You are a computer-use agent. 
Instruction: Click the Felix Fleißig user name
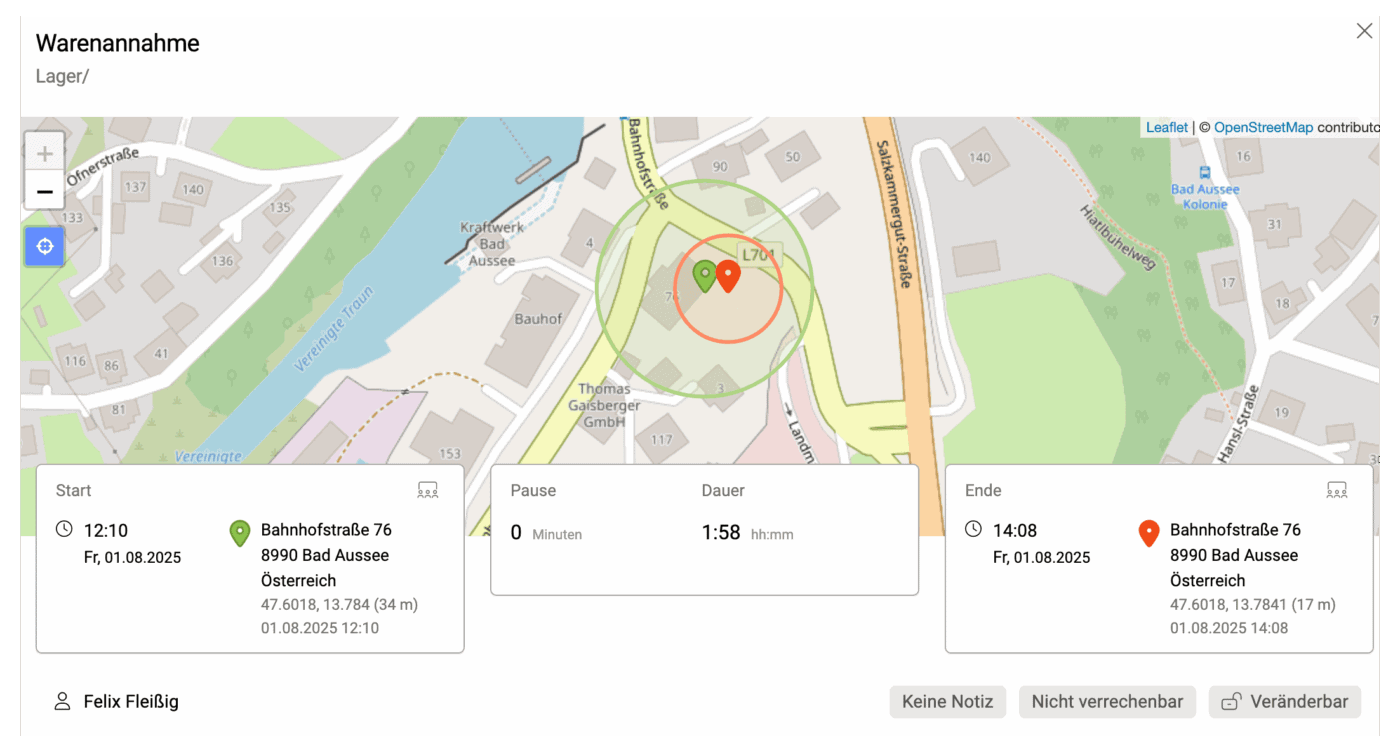tap(130, 701)
